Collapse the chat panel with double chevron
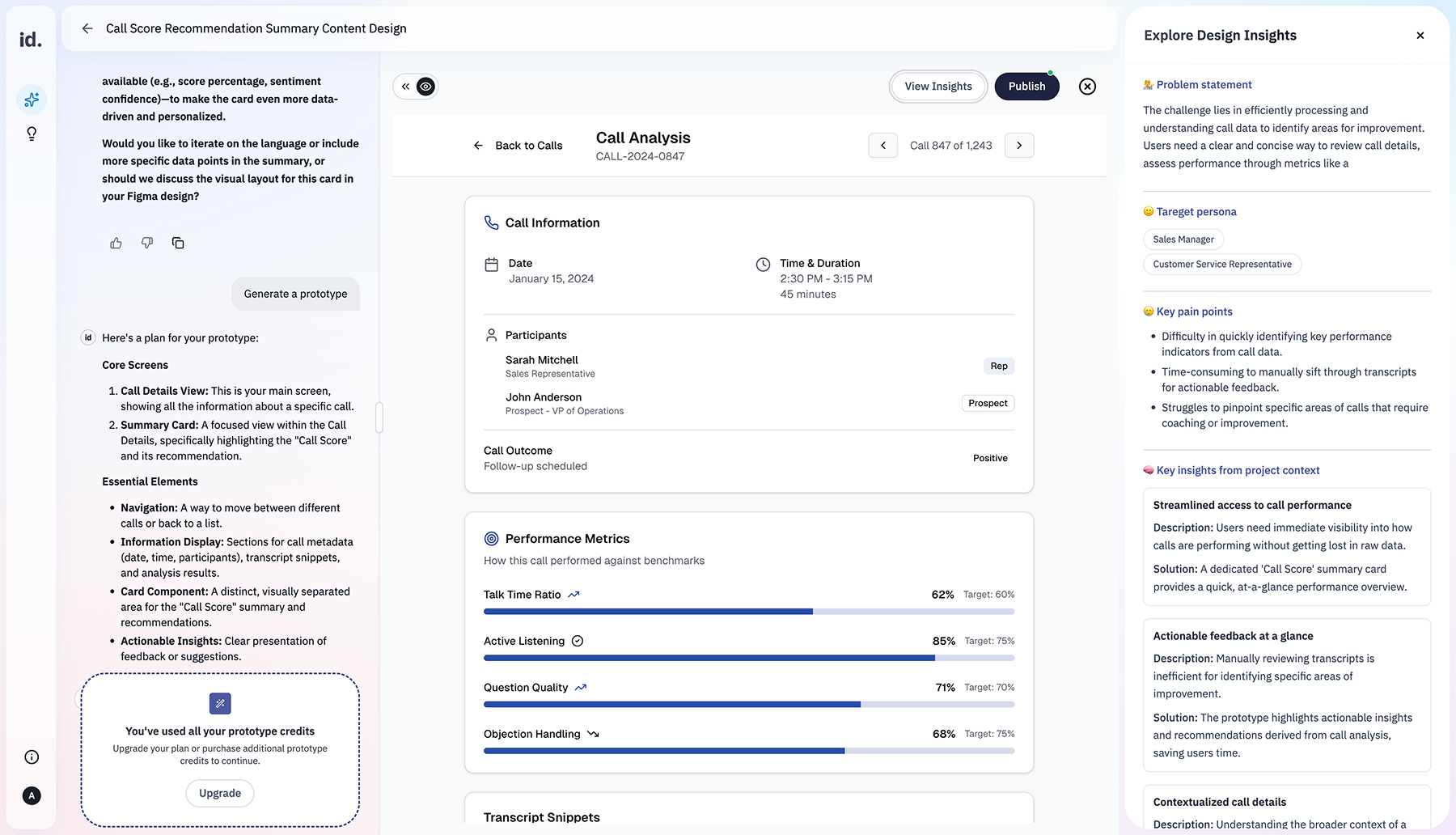The image size is (1456, 835). click(x=405, y=87)
